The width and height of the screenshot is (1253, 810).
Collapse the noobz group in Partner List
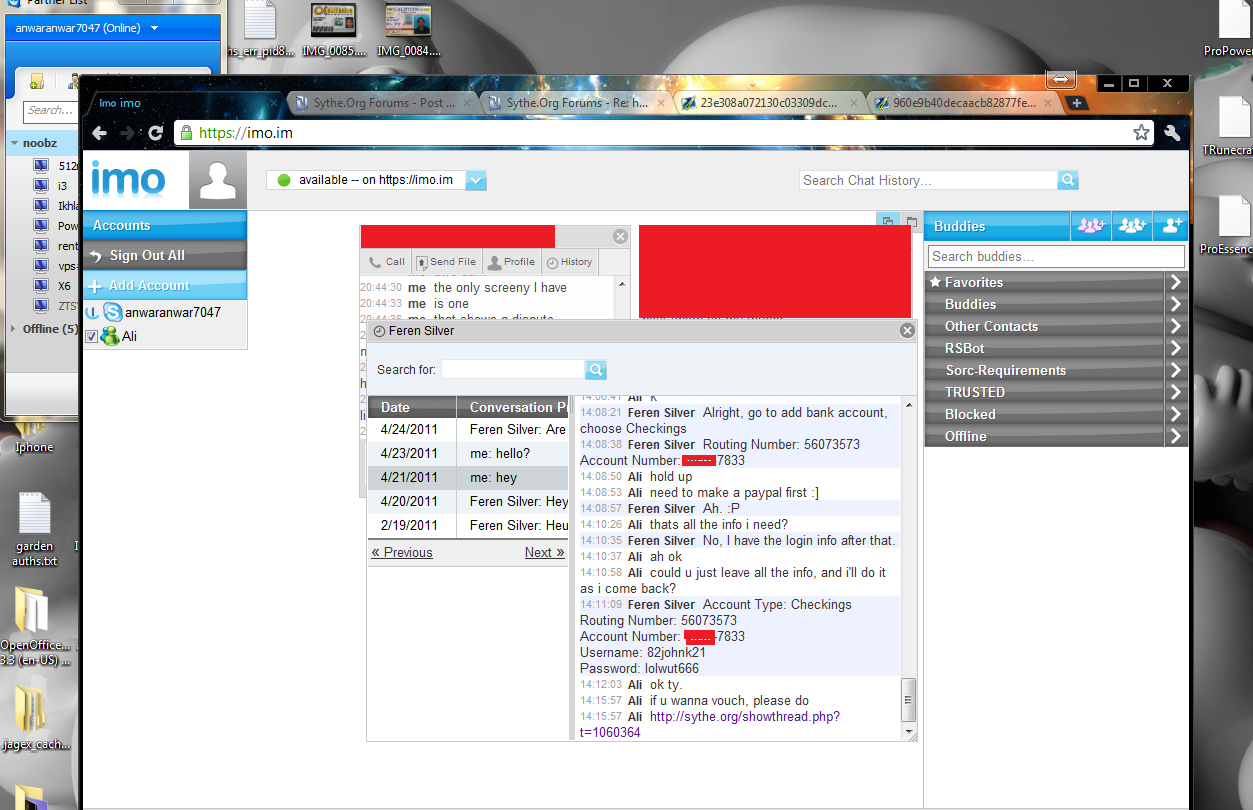[14, 143]
